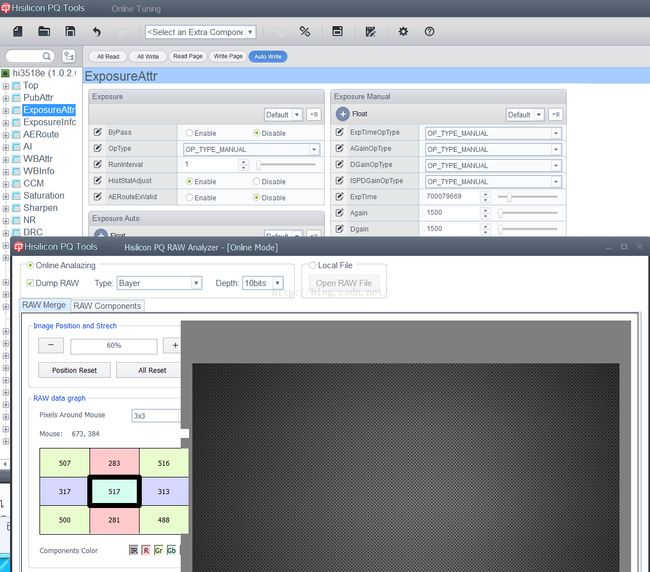The image size is (650, 572).
Task: Select Enable for ByPass
Action: [189, 133]
